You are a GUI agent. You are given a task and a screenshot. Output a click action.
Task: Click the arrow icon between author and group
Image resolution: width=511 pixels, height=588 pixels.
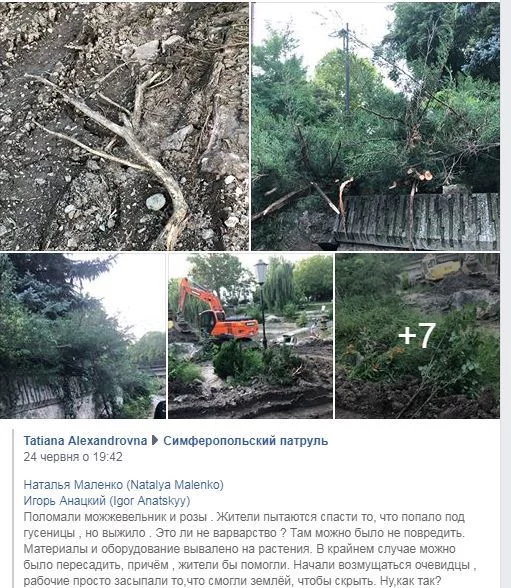click(155, 441)
